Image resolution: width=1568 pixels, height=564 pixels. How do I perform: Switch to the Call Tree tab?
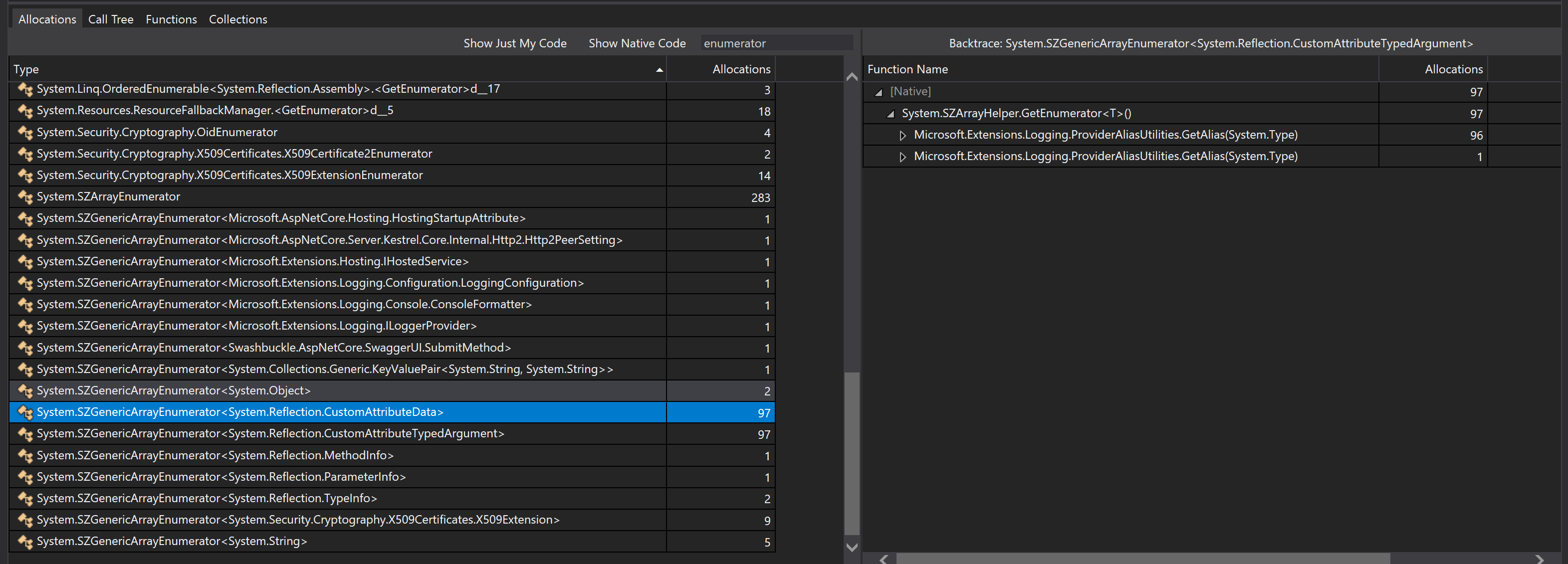click(110, 19)
